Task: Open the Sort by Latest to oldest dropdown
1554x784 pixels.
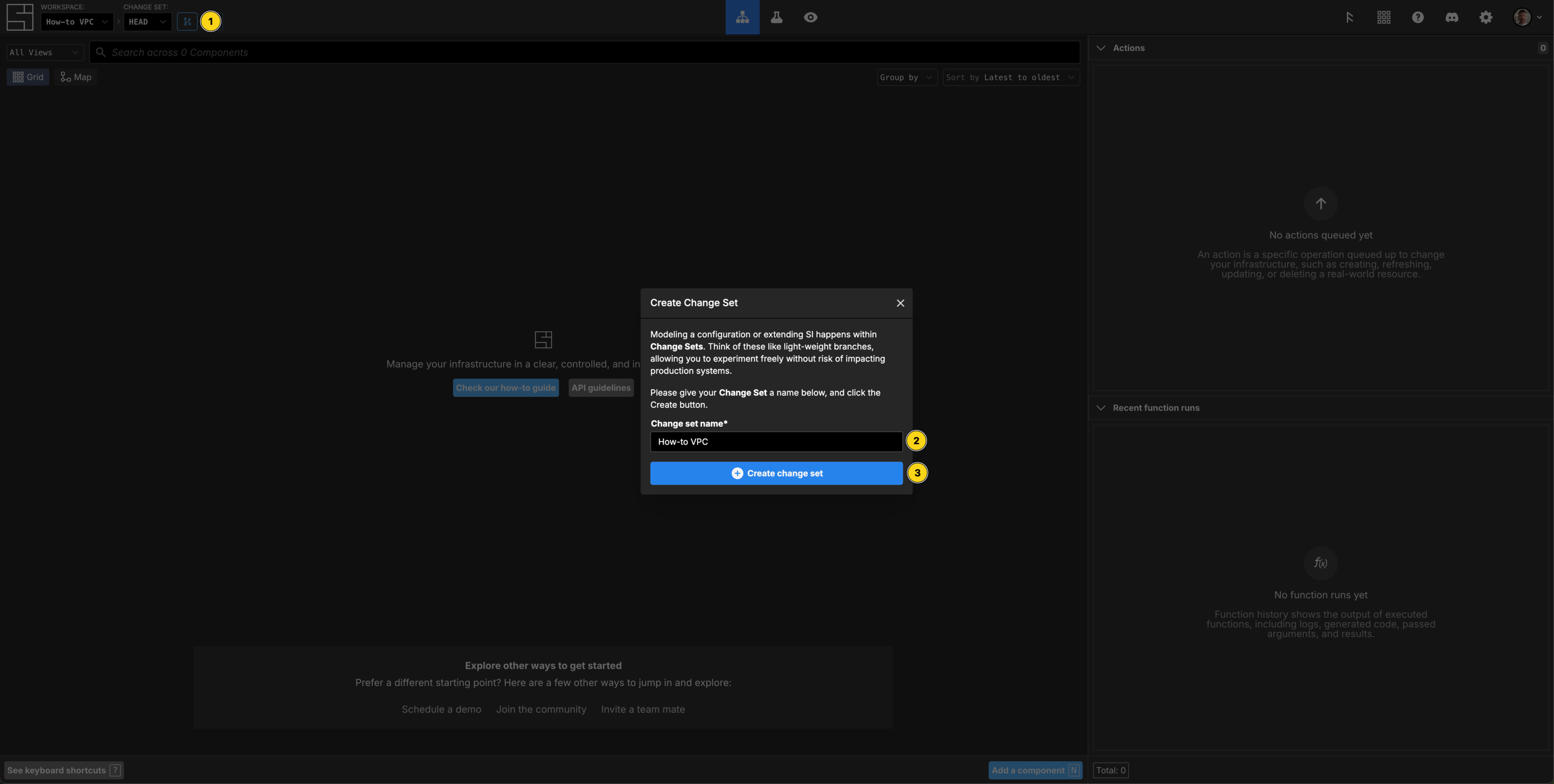Action: click(1011, 77)
